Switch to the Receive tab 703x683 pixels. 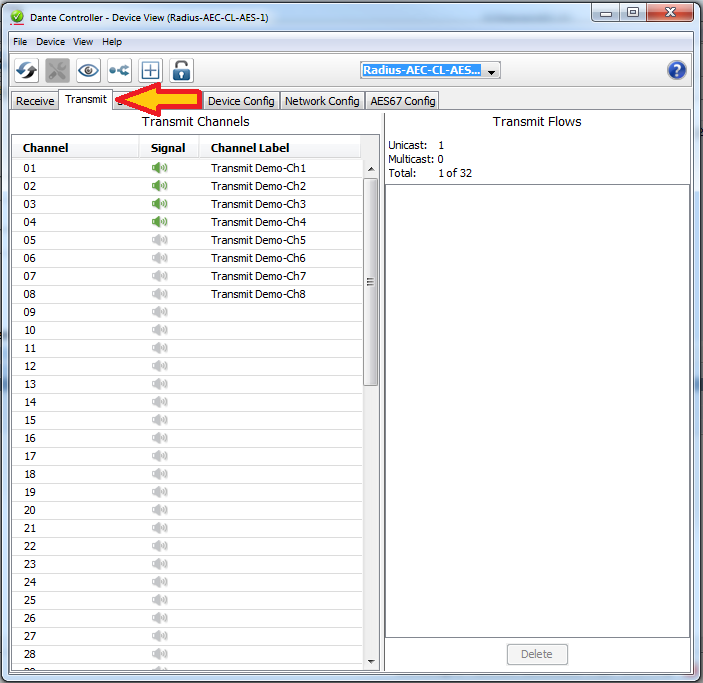[x=35, y=101]
